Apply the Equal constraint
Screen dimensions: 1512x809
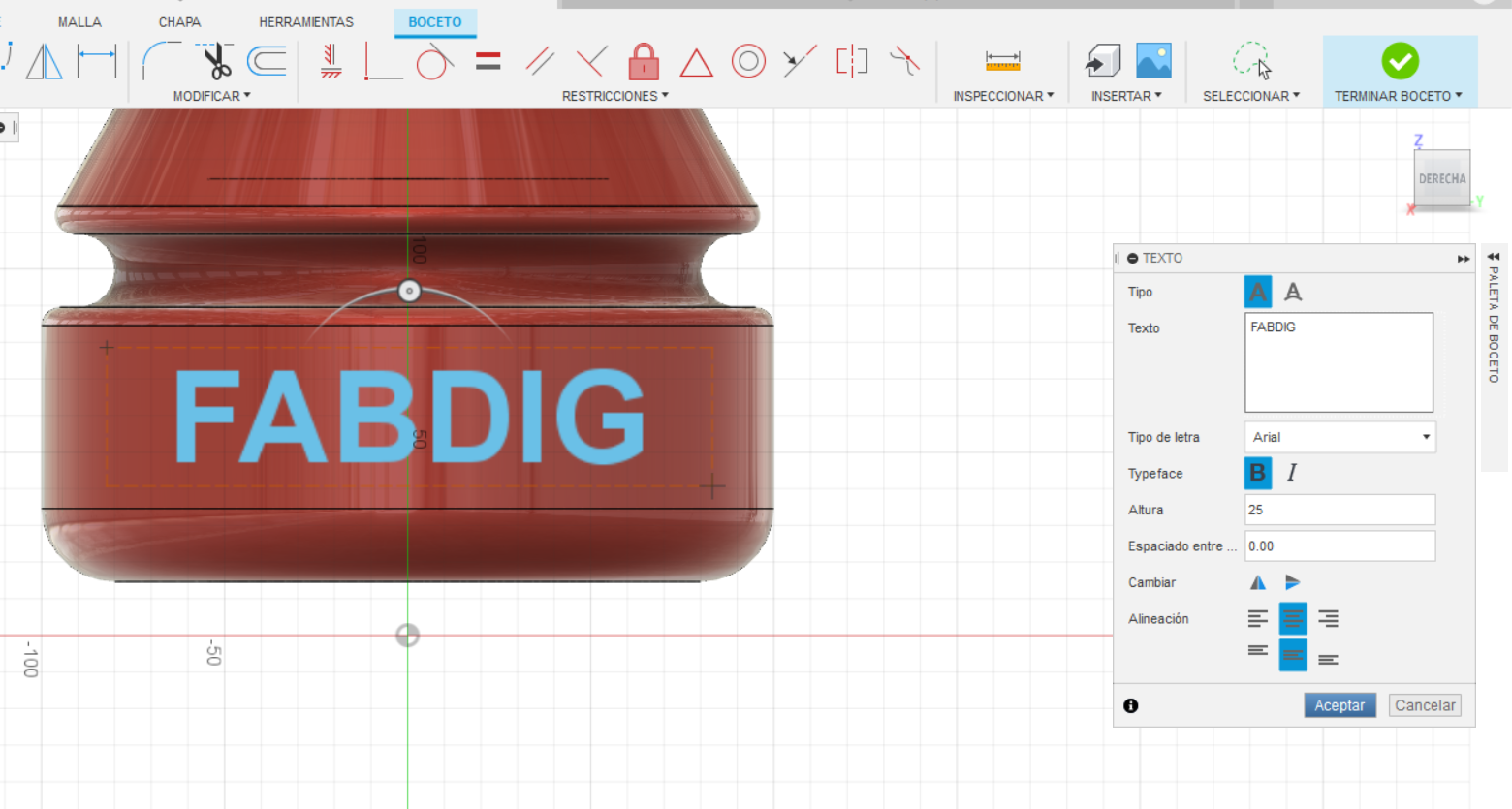488,62
